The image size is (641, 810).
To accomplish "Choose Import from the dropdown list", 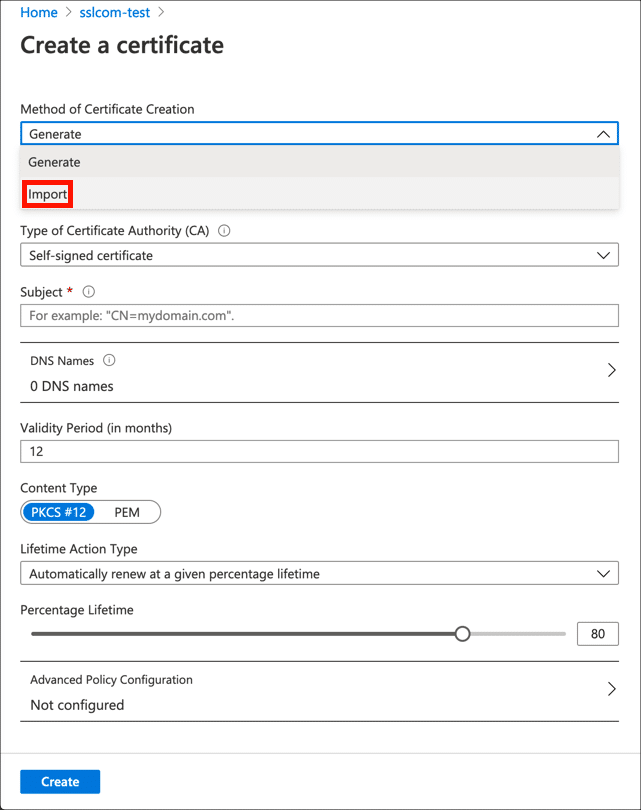I will (48, 194).
